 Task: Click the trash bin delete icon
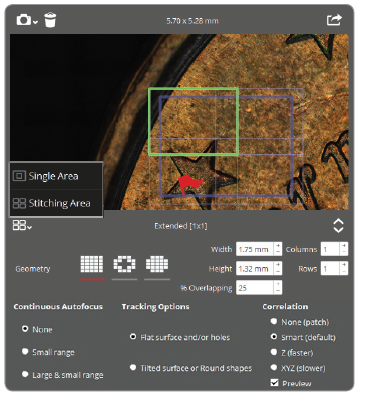pyautogui.click(x=50, y=20)
